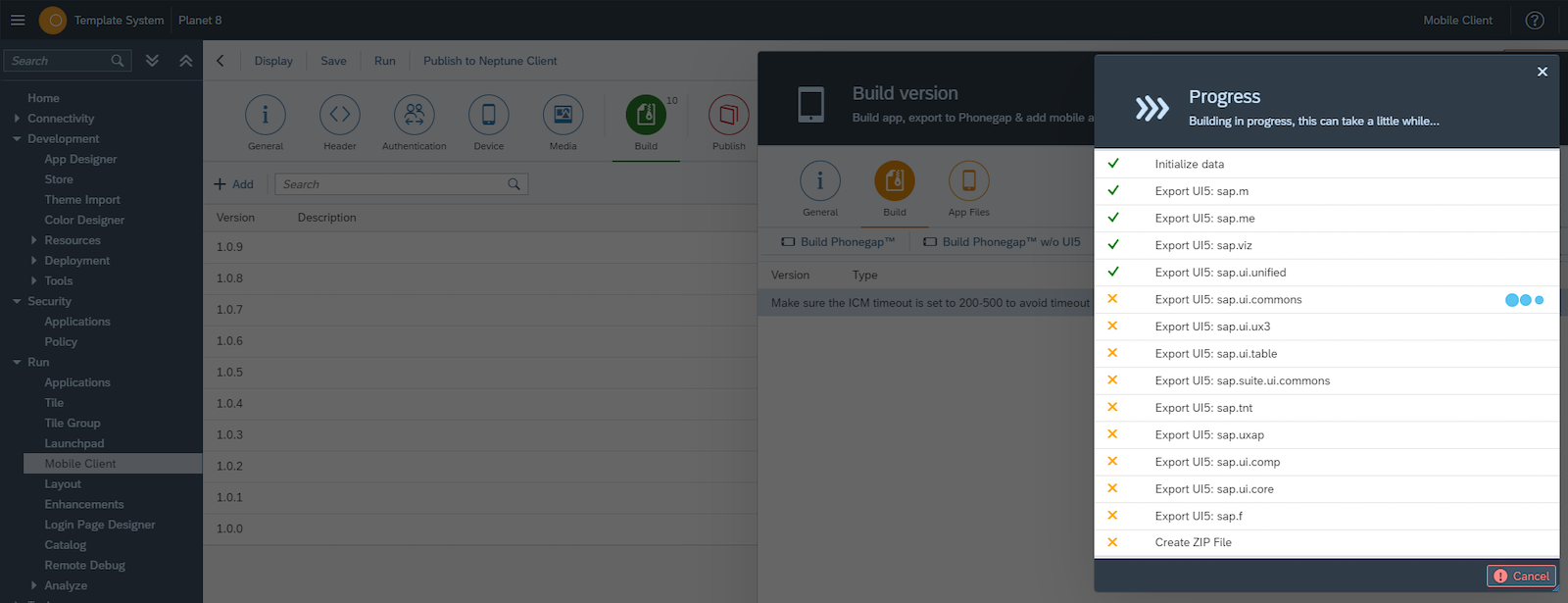This screenshot has width=1568, height=603.
Task: Collapse the Security tree node
Action: pyautogui.click(x=17, y=301)
